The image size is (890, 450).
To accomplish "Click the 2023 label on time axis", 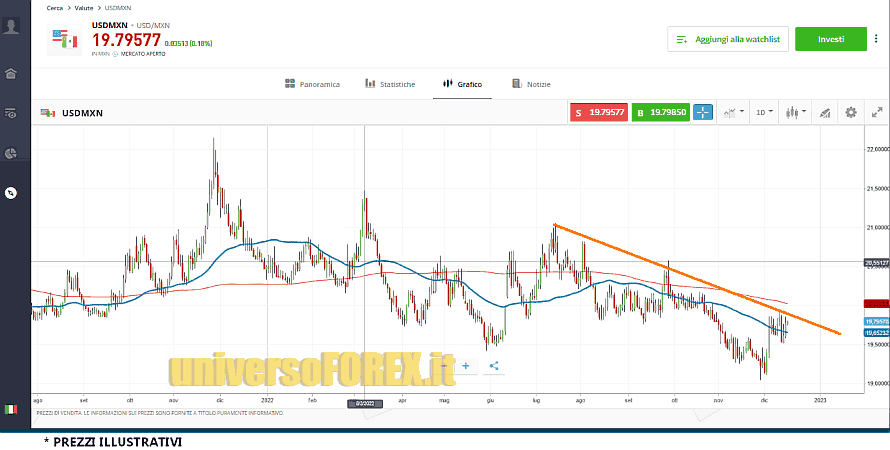I will pos(819,400).
